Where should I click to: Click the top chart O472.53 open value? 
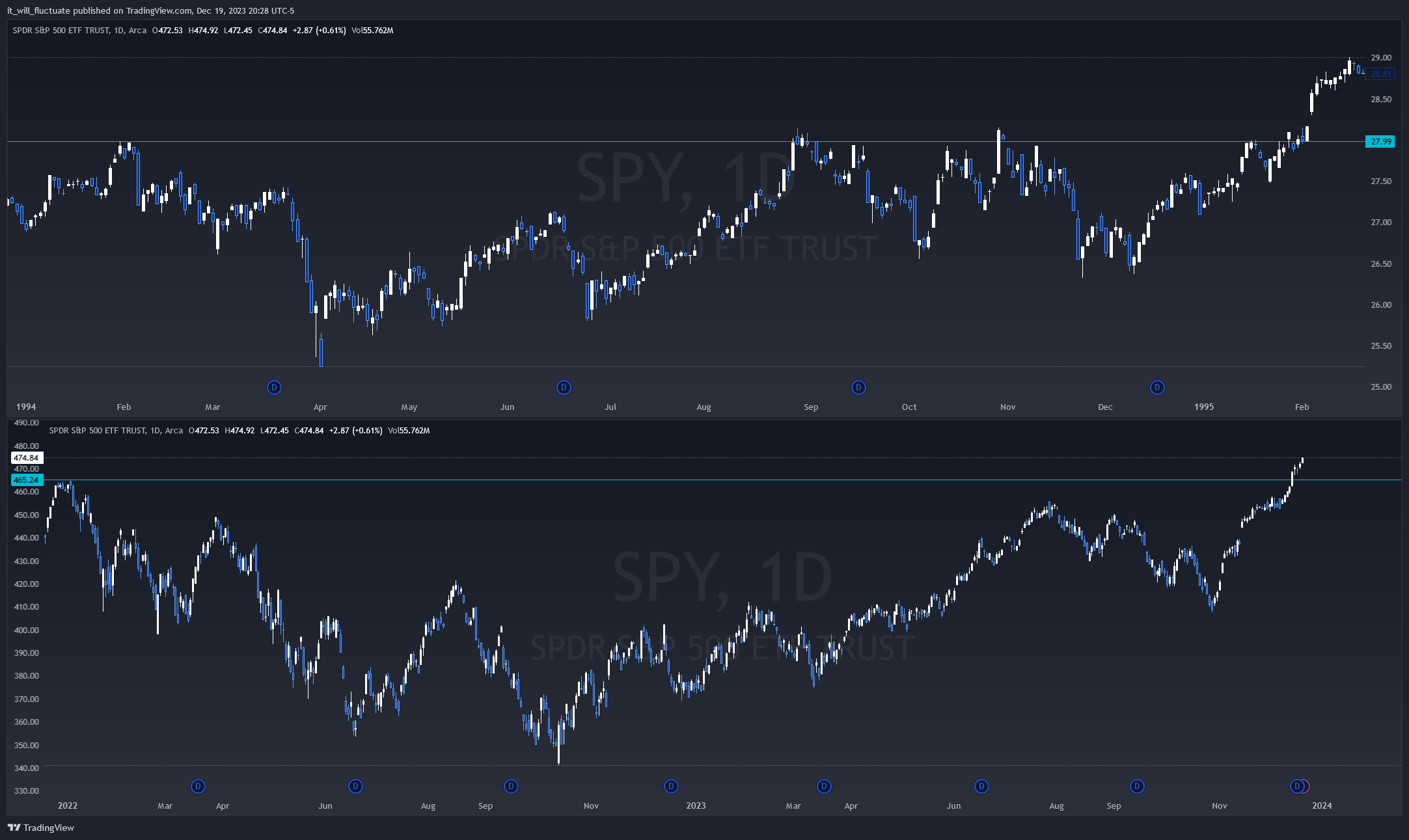pos(167,31)
